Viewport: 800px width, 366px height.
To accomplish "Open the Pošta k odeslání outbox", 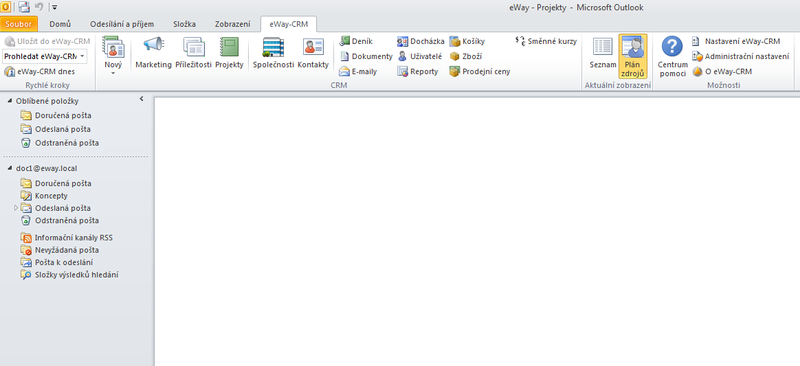I will pyautogui.click(x=57, y=262).
